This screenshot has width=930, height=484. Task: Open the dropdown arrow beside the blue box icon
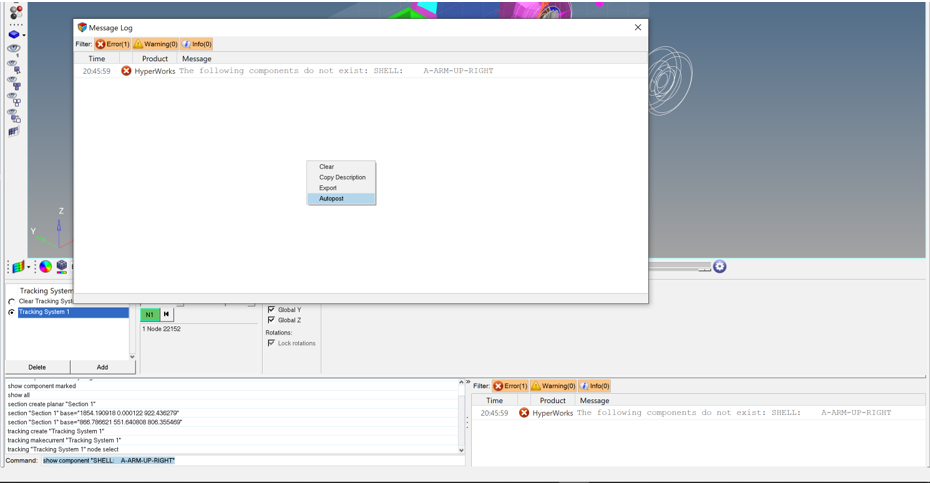pyautogui.click(x=23, y=35)
